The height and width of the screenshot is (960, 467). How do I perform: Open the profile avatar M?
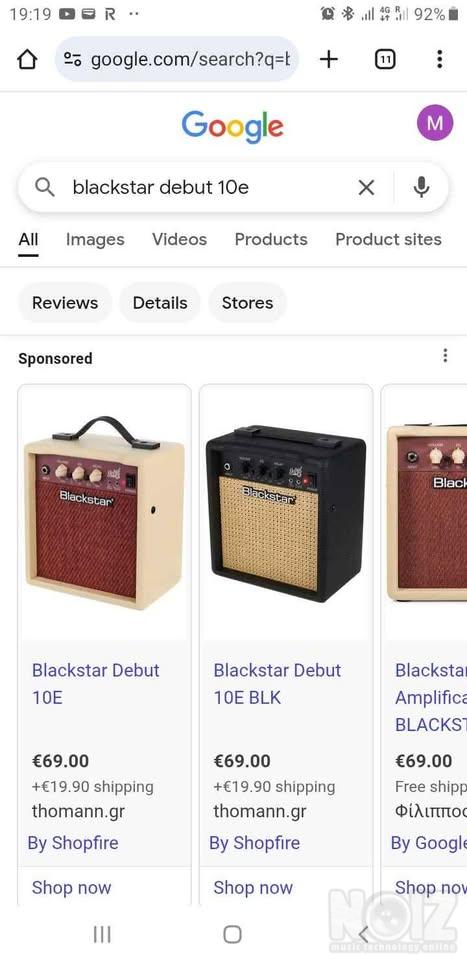(435, 123)
